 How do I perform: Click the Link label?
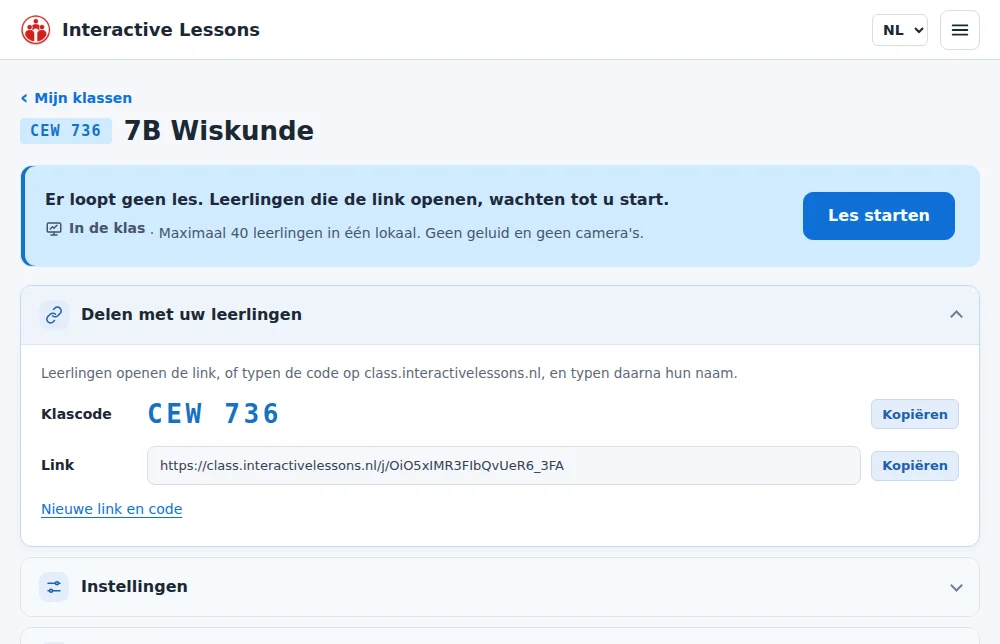tap(57, 465)
